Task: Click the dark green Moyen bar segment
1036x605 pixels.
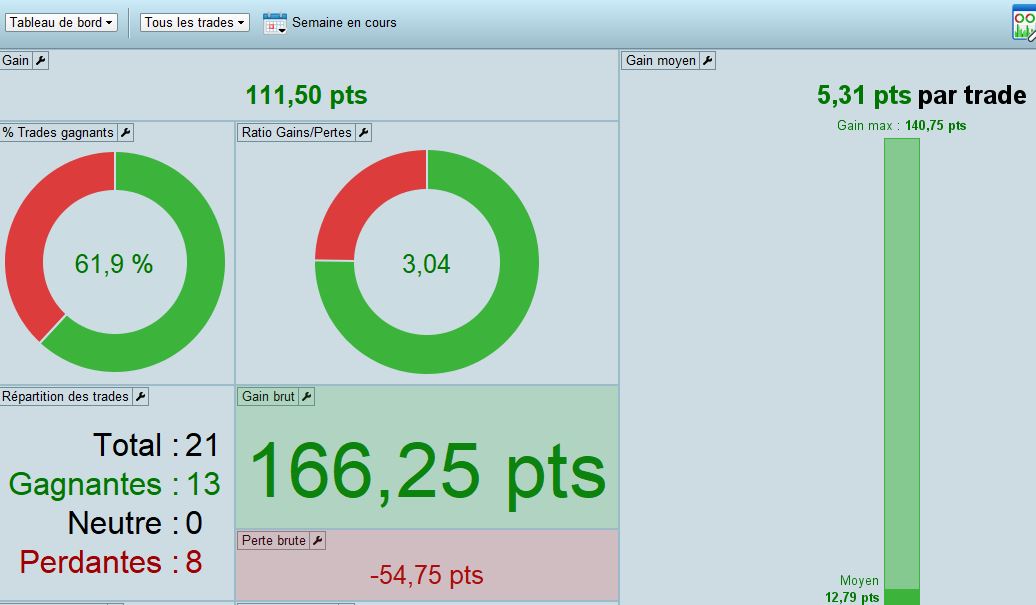Action: (x=902, y=597)
